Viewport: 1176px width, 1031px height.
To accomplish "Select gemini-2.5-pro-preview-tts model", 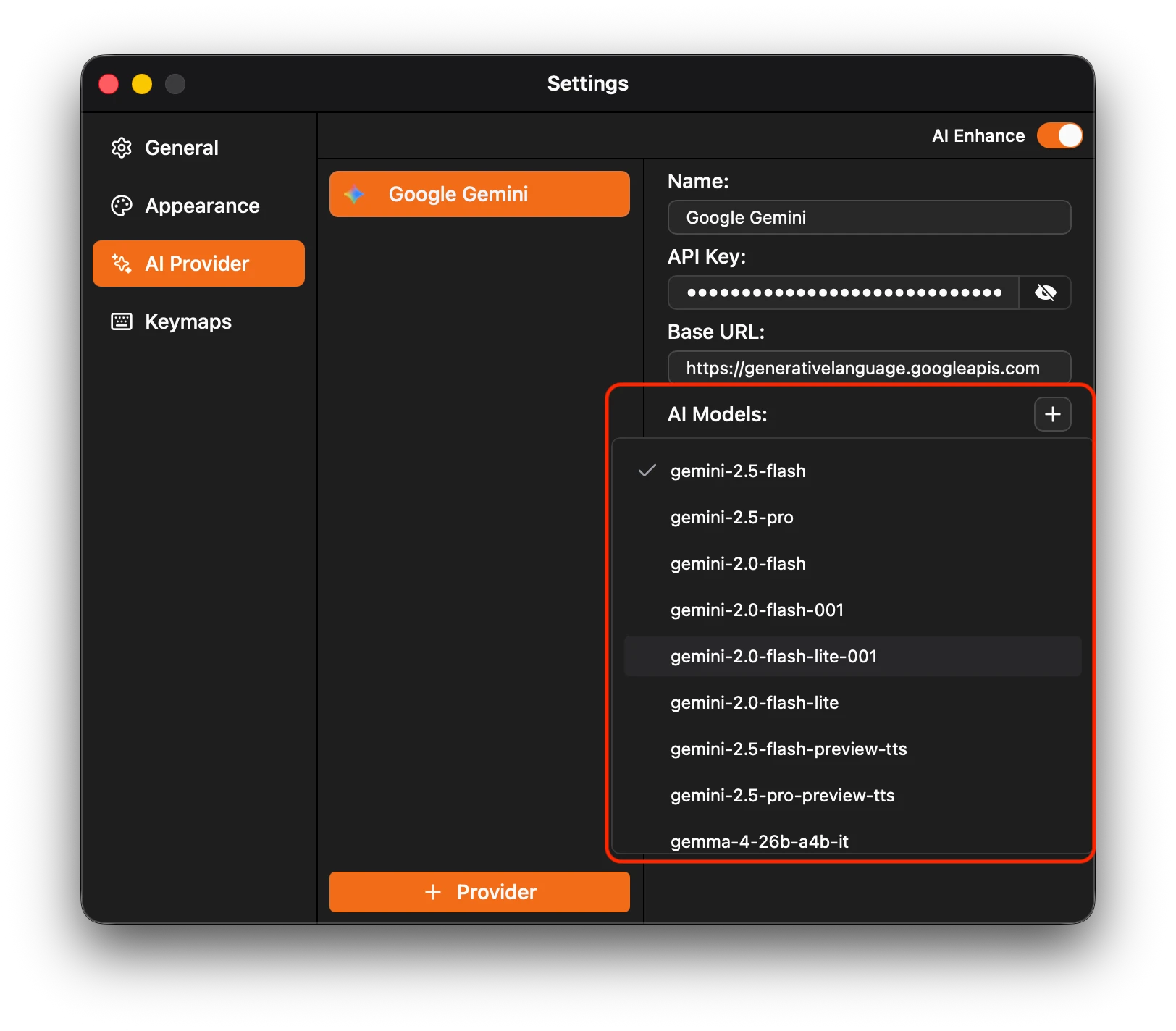I will (x=853, y=796).
